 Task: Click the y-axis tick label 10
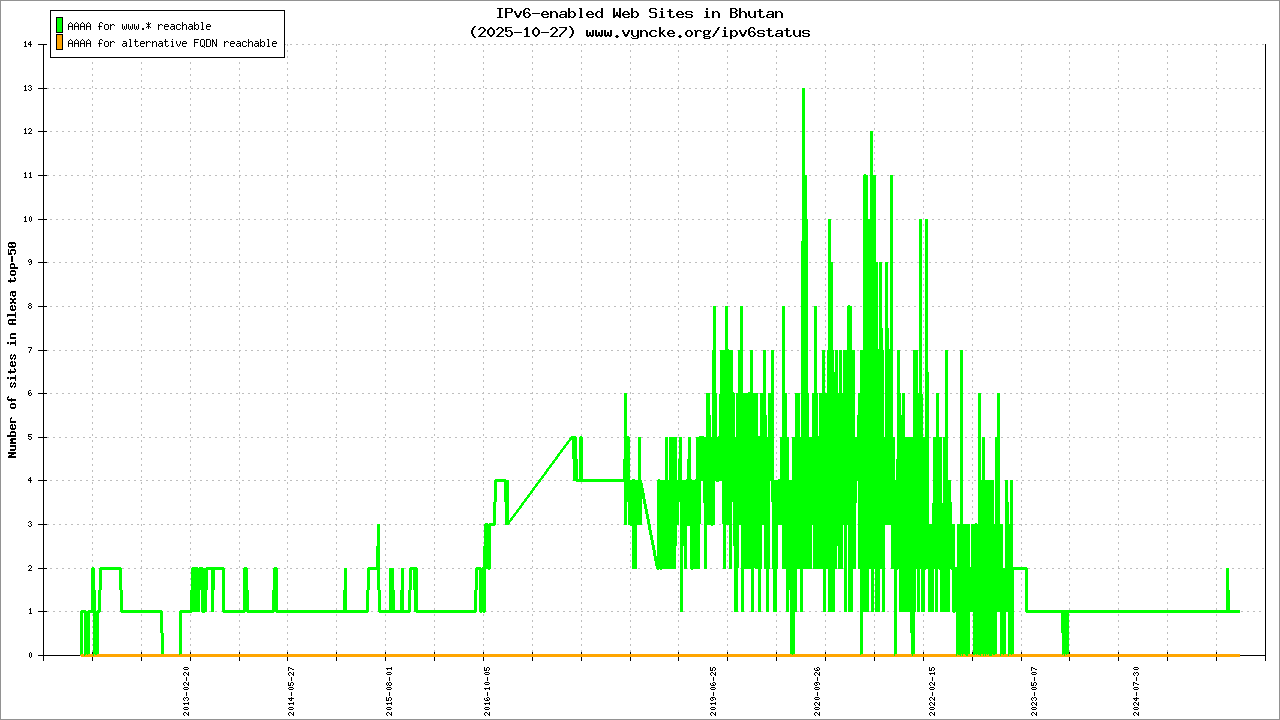(29, 219)
